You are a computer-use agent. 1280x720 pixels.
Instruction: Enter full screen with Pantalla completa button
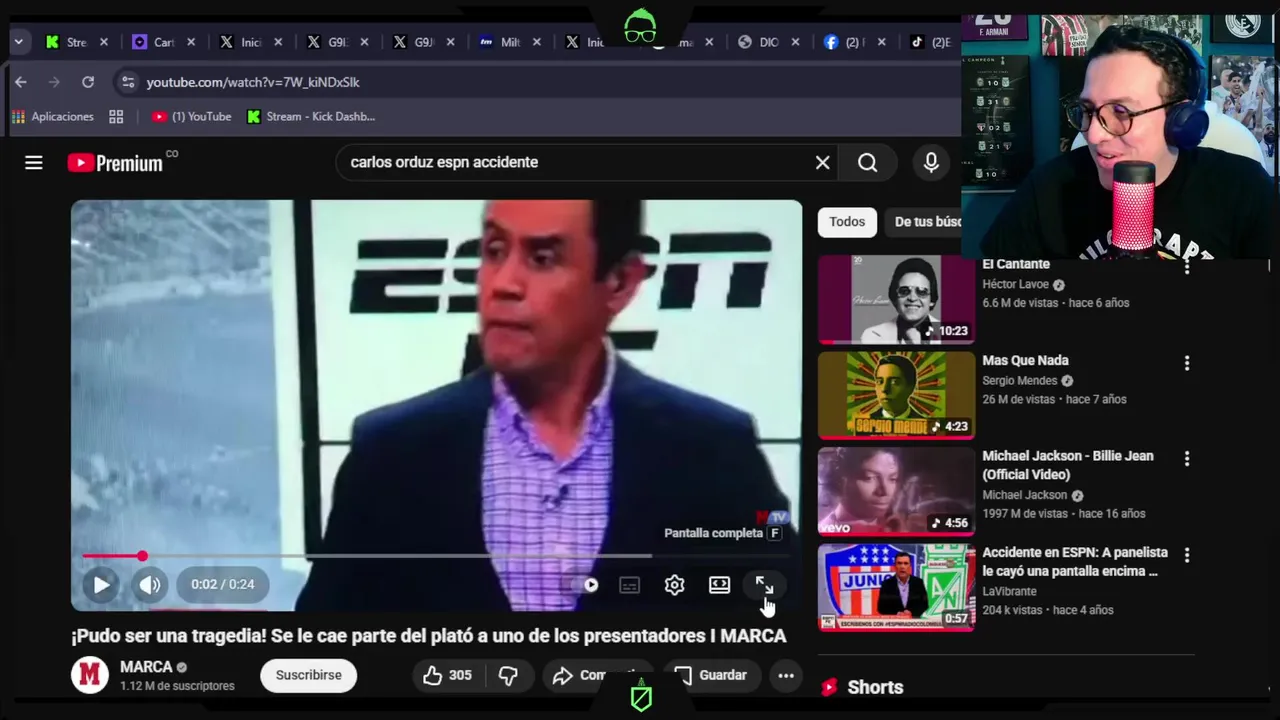pyautogui.click(x=764, y=585)
